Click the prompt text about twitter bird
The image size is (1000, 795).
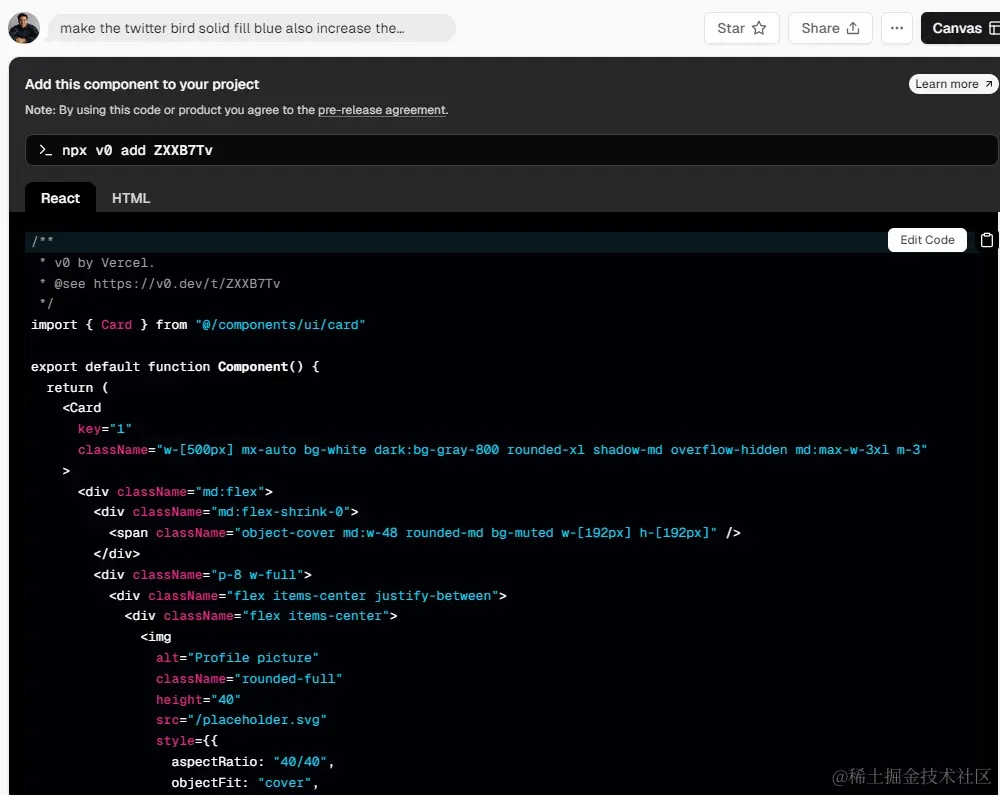[x=232, y=28]
